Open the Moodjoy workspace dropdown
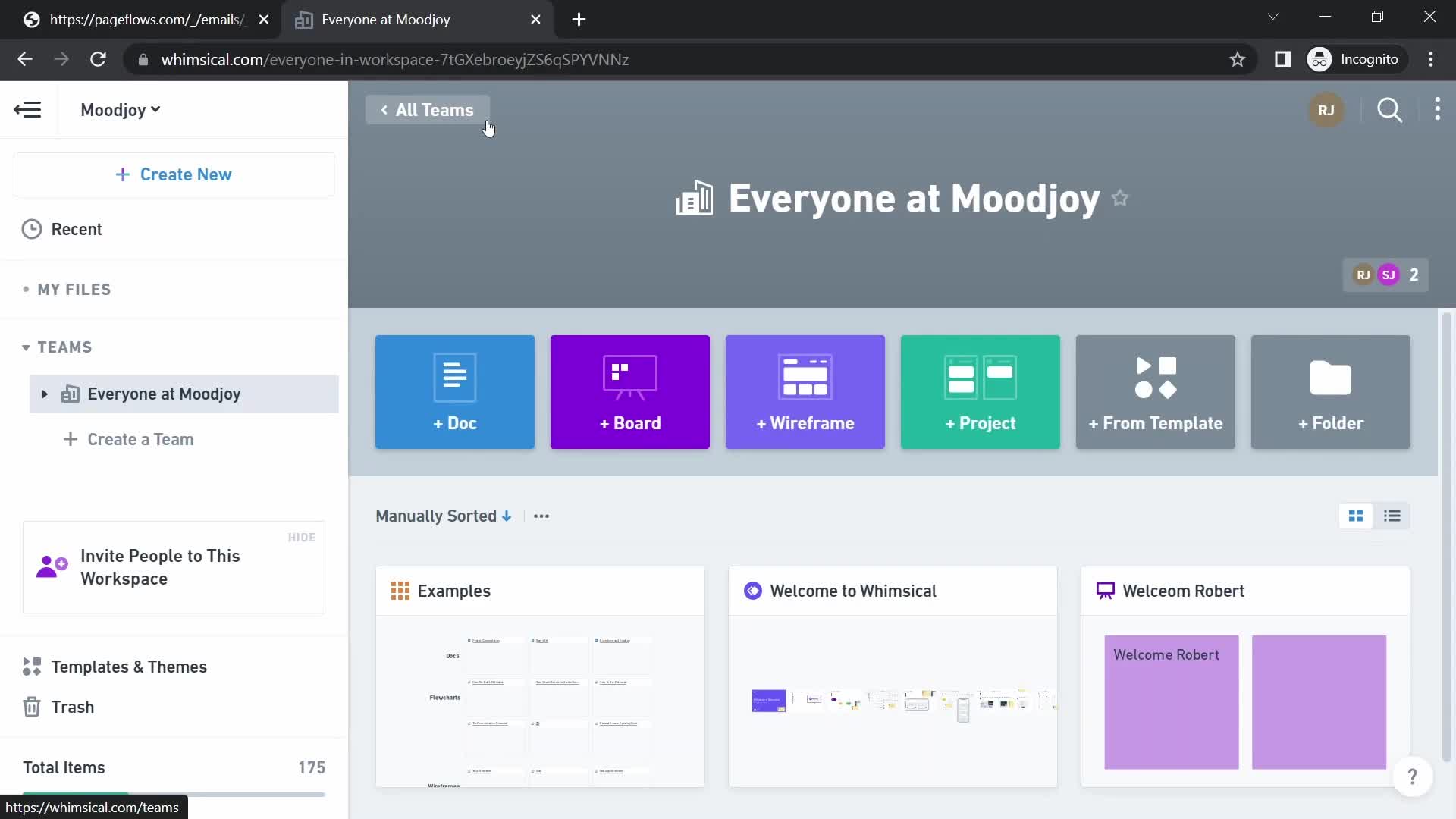This screenshot has height=819, width=1456. tap(121, 110)
